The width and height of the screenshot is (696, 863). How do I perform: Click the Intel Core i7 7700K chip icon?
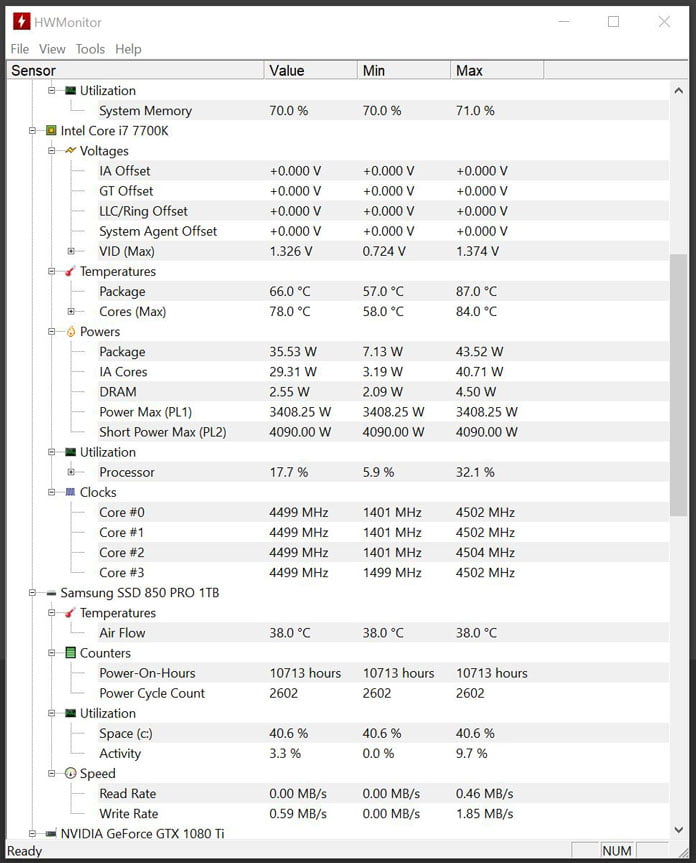tap(51, 130)
